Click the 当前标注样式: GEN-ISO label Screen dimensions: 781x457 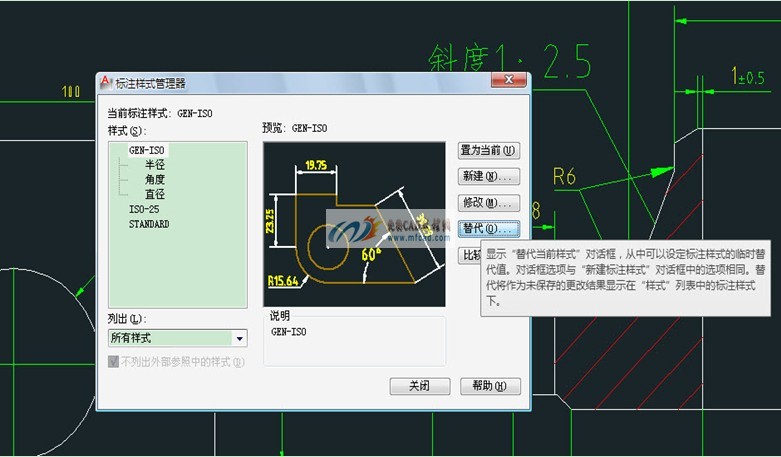pos(160,114)
